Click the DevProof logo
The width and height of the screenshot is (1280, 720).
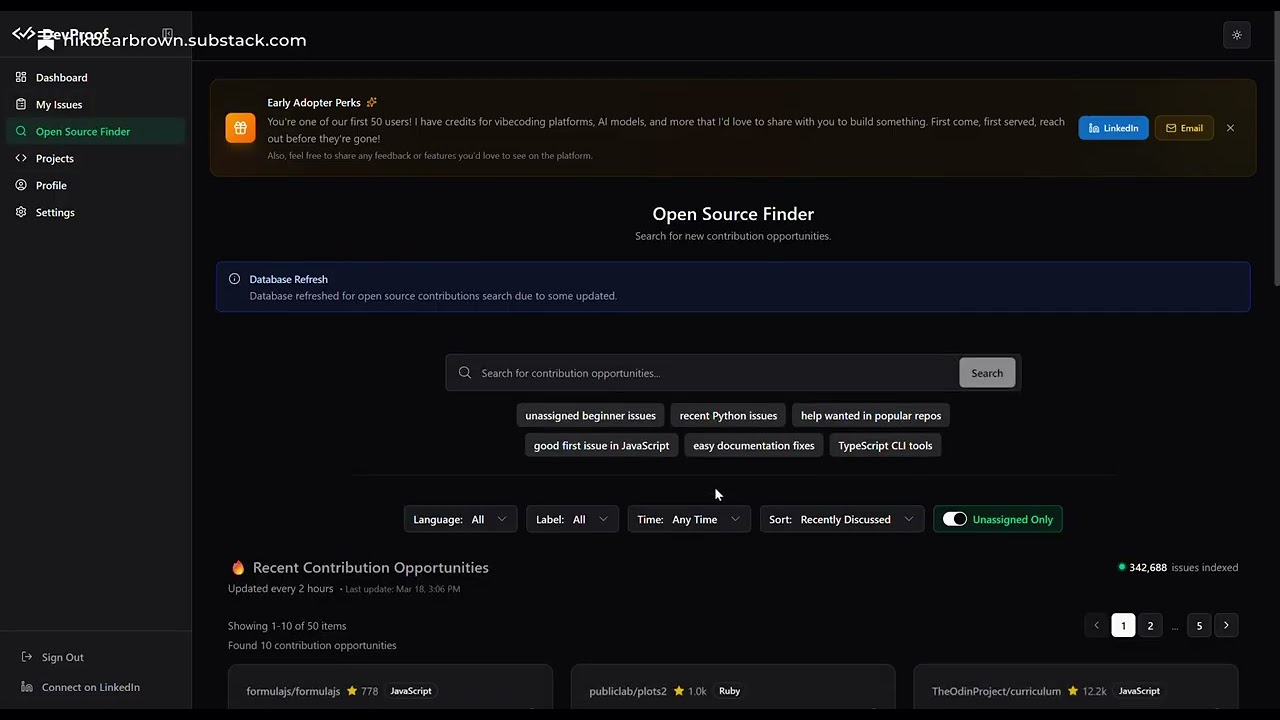point(60,34)
